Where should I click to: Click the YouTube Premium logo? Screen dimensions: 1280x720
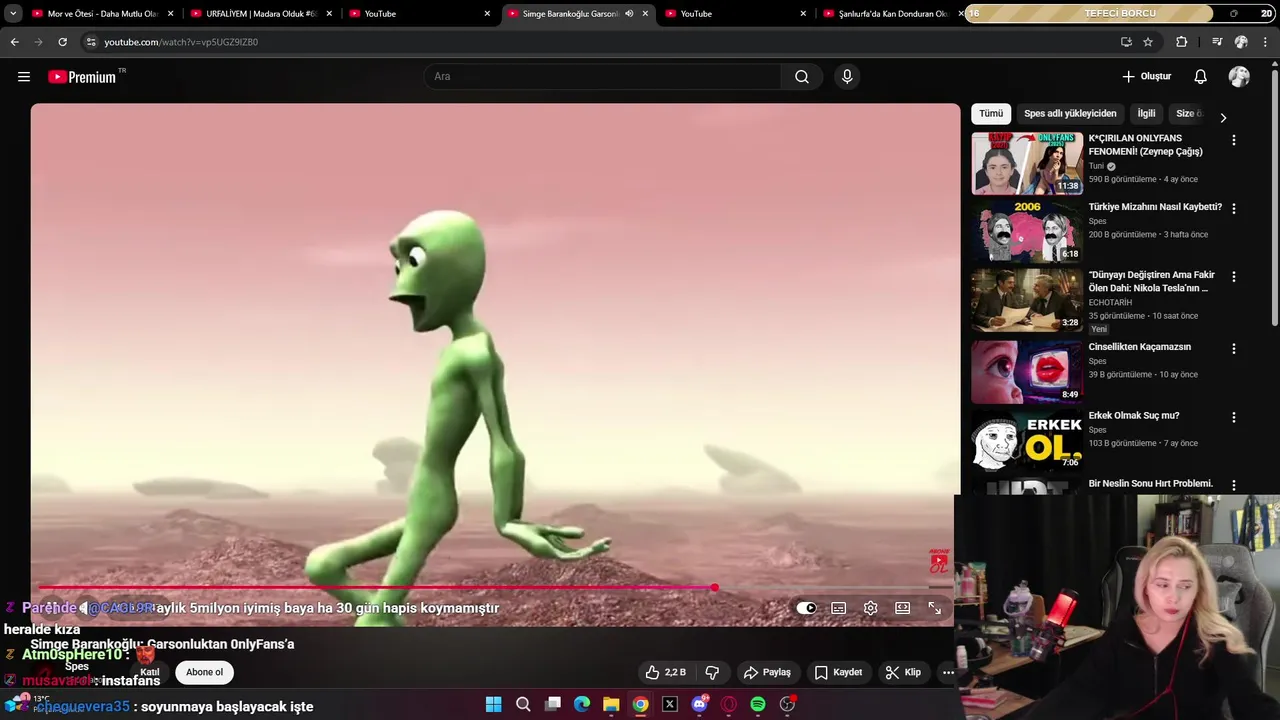click(x=82, y=77)
